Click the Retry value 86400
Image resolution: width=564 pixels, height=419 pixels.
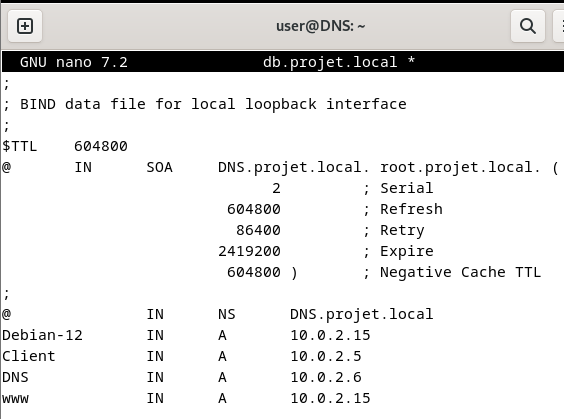pos(258,230)
